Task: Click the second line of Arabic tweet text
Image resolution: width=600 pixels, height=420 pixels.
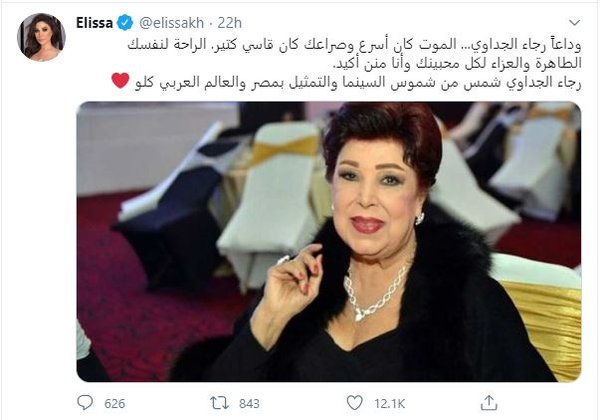Action: point(457,63)
